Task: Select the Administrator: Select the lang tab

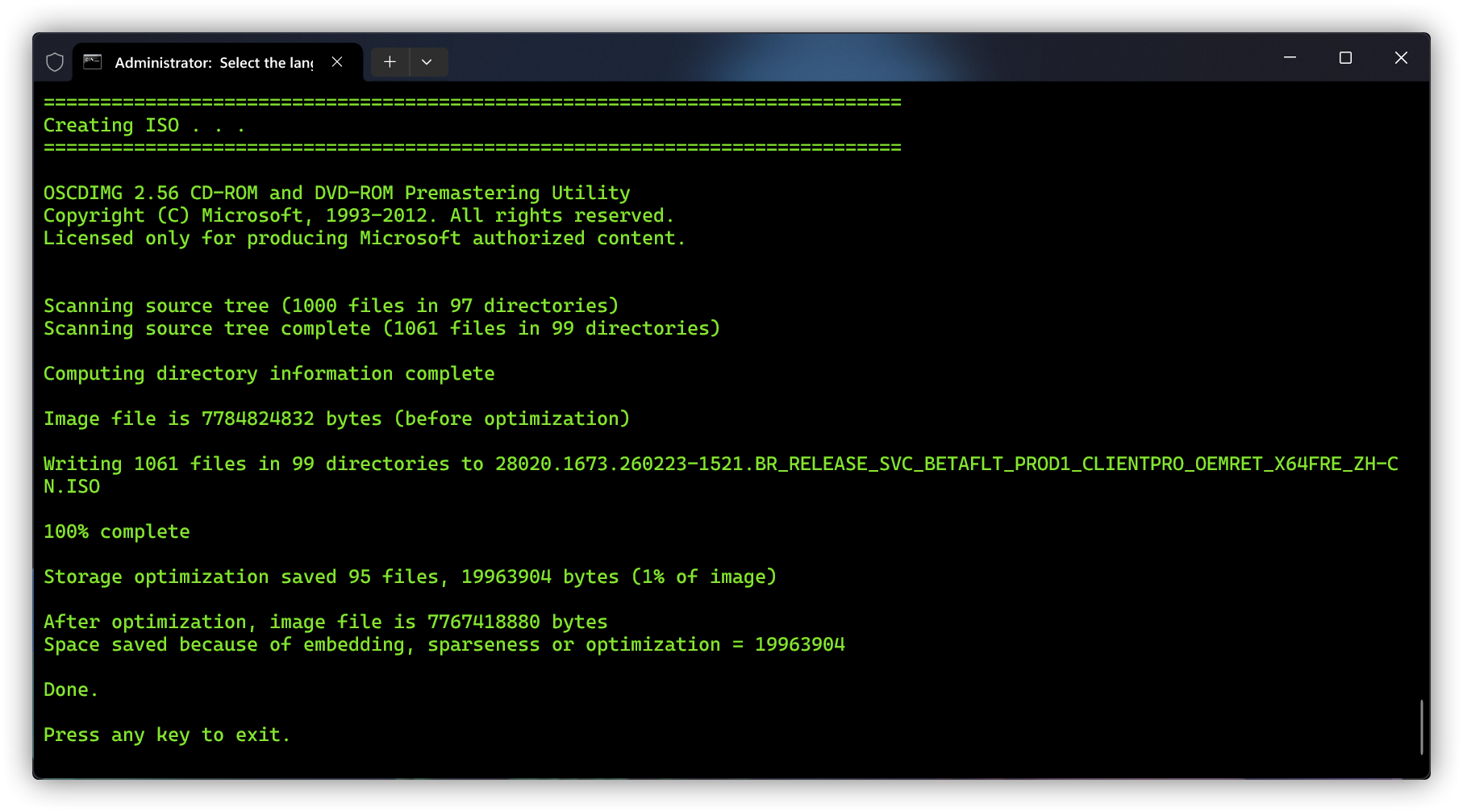Action: click(x=214, y=63)
